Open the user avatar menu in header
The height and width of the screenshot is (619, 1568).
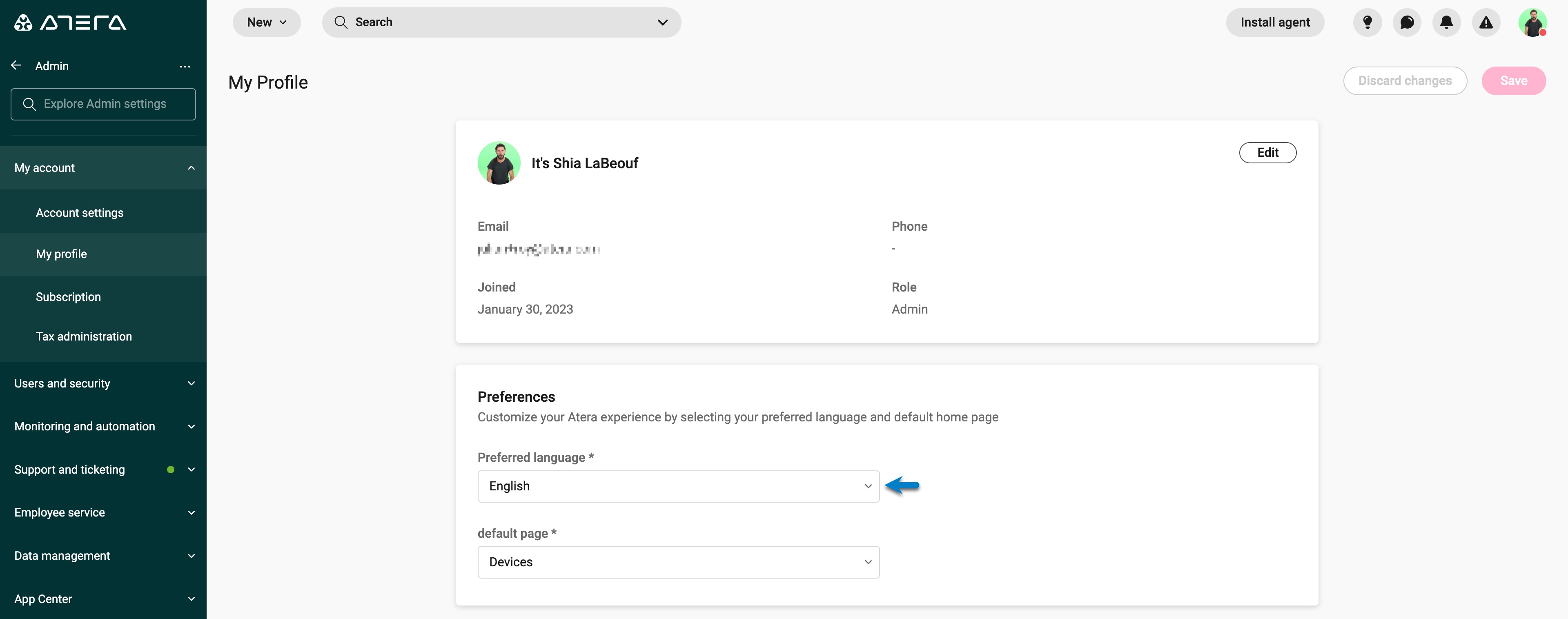pyautogui.click(x=1532, y=22)
